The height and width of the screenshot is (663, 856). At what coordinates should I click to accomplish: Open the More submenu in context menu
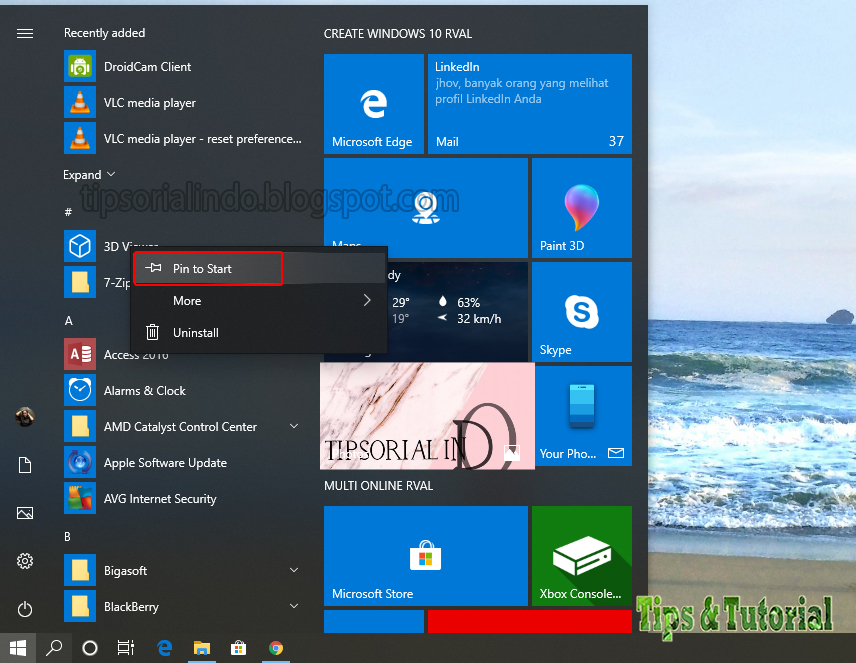pyautogui.click(x=259, y=300)
